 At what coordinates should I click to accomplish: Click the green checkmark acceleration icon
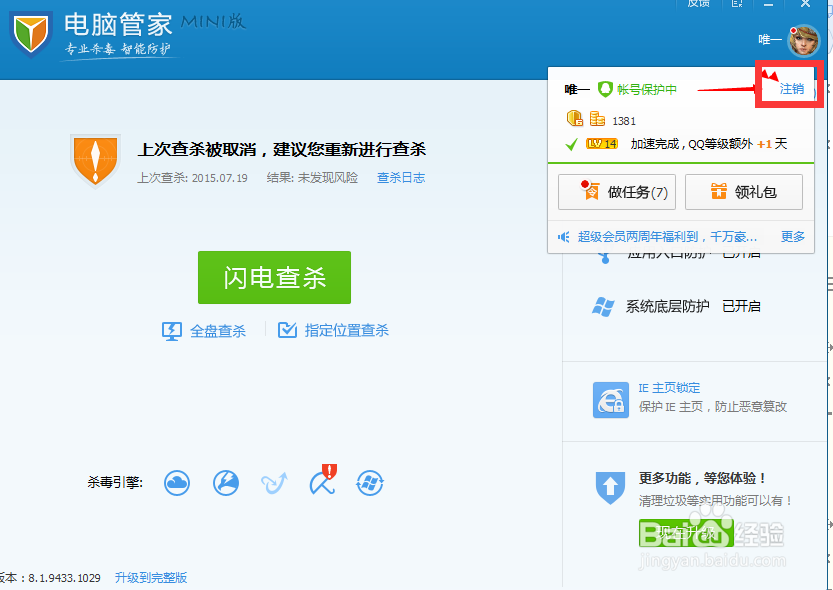pos(572,144)
